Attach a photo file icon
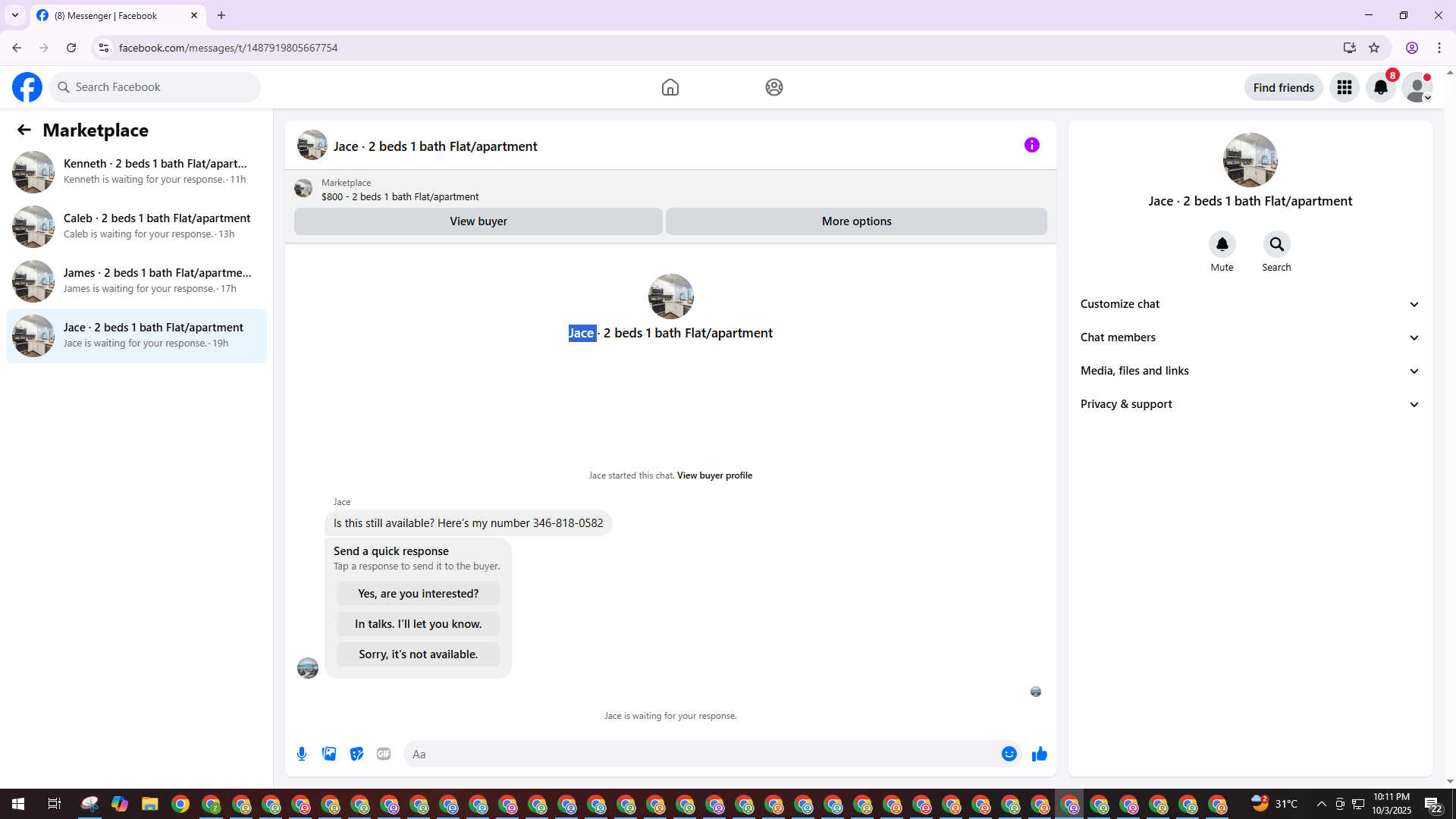Image resolution: width=1456 pixels, height=819 pixels. (x=329, y=754)
